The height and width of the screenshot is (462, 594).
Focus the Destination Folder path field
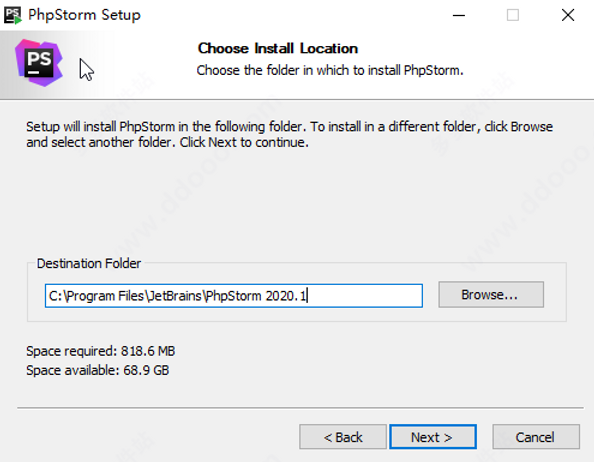(234, 296)
